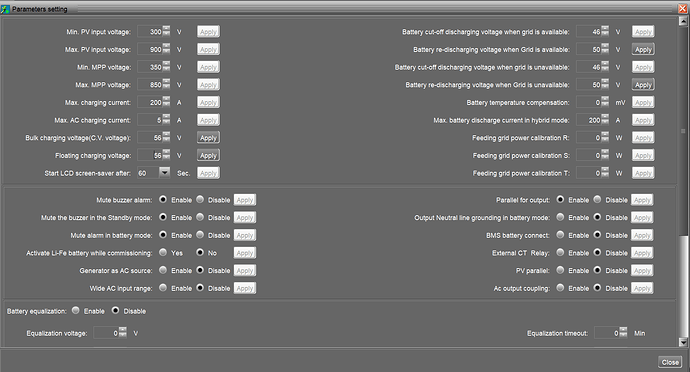
Task: Enable PV parallel option
Action: (560, 270)
